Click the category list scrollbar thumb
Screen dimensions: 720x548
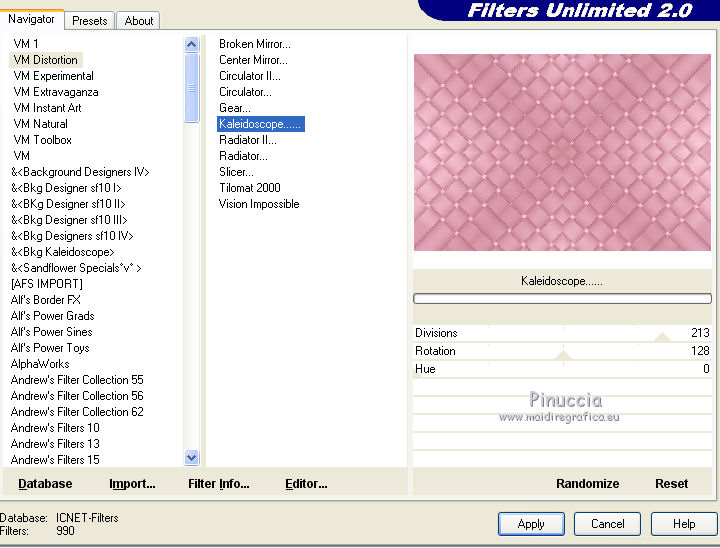191,88
